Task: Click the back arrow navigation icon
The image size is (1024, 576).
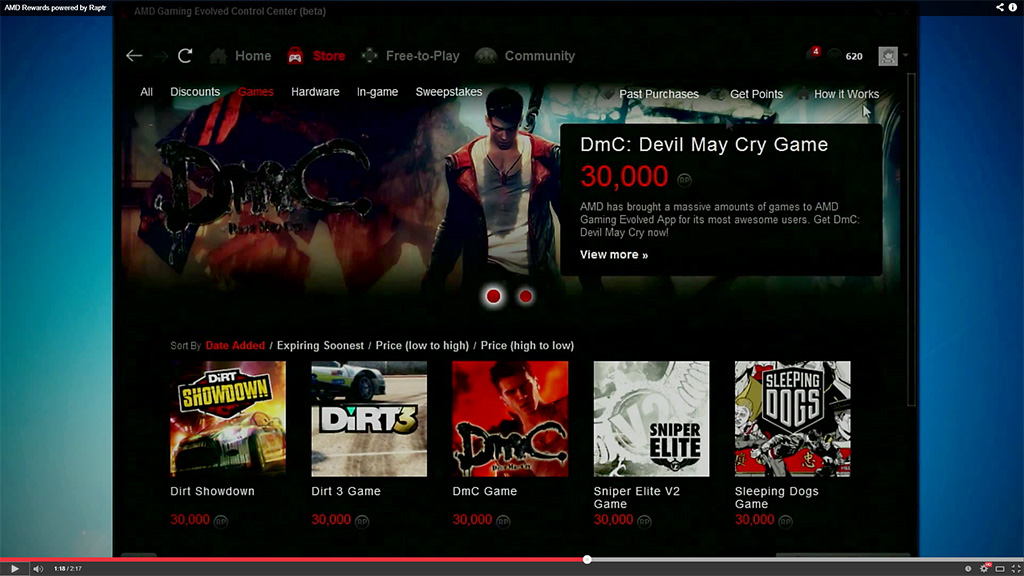Action: tap(134, 56)
